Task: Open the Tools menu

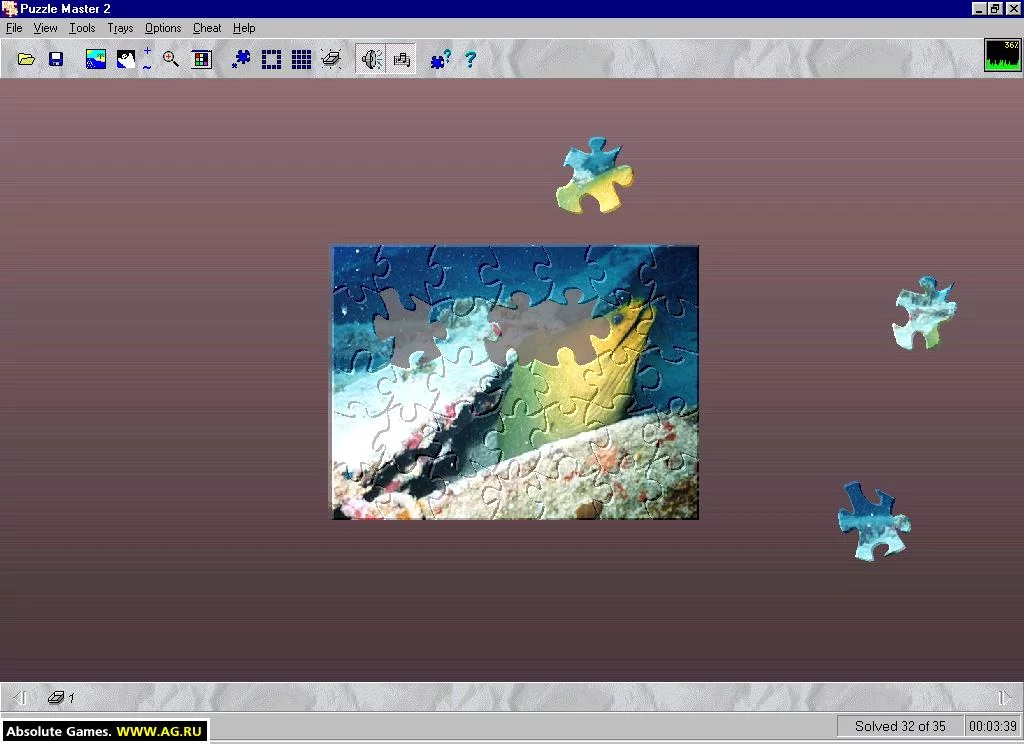Action: pos(82,28)
